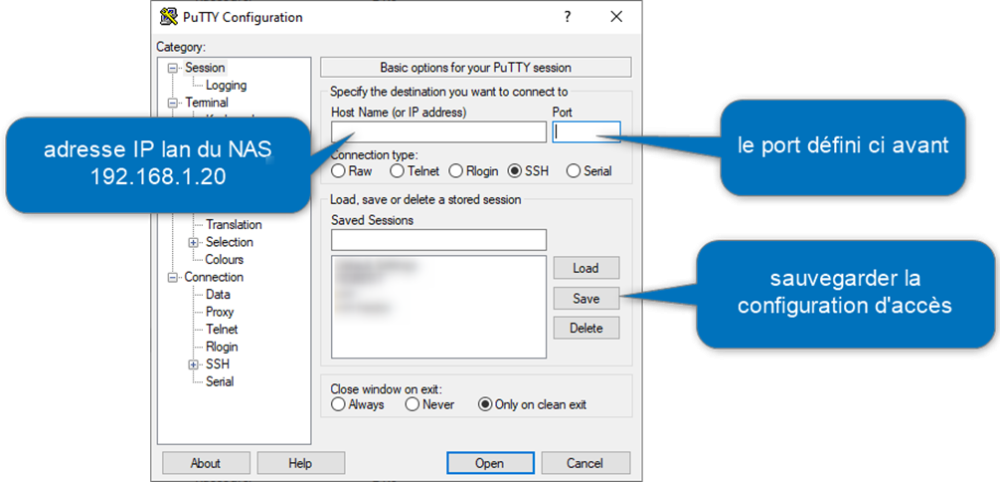Open the Proxy settings category

click(219, 312)
